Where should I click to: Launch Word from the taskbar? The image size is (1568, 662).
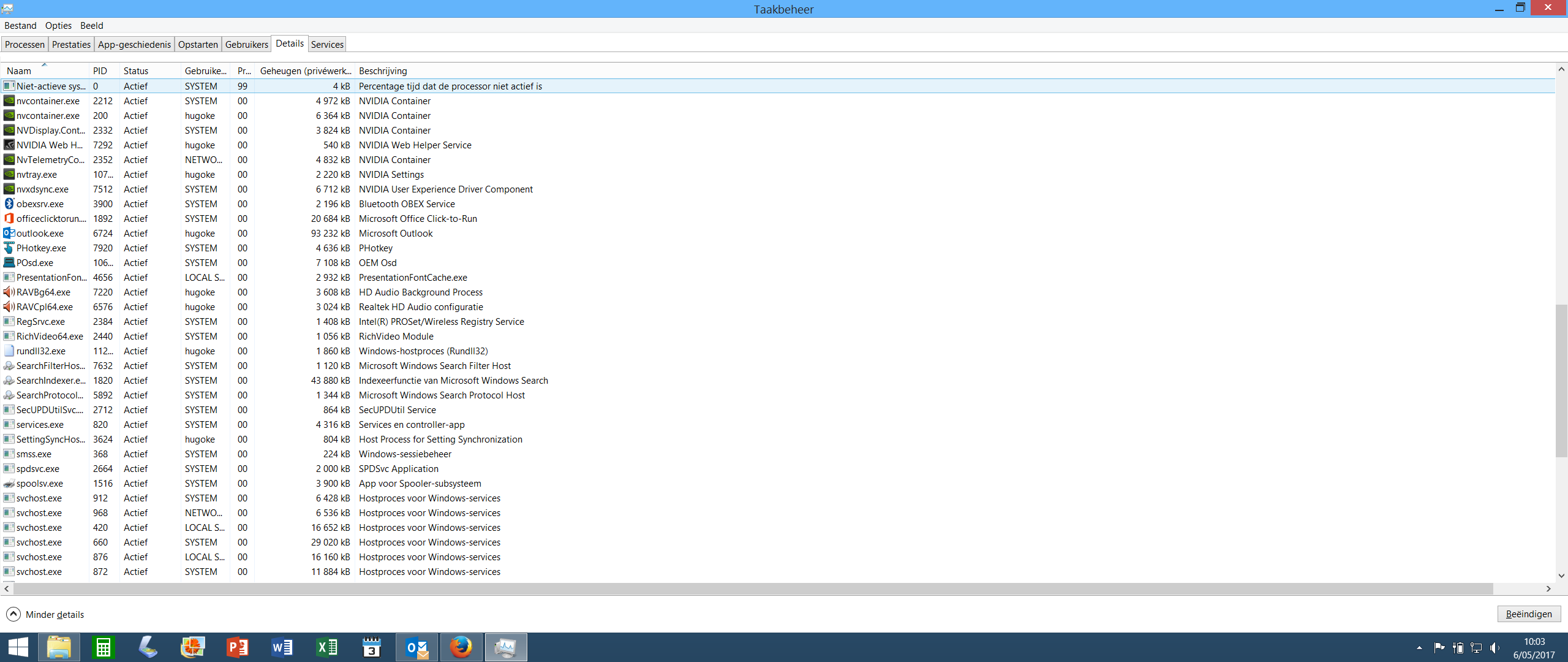[282, 647]
